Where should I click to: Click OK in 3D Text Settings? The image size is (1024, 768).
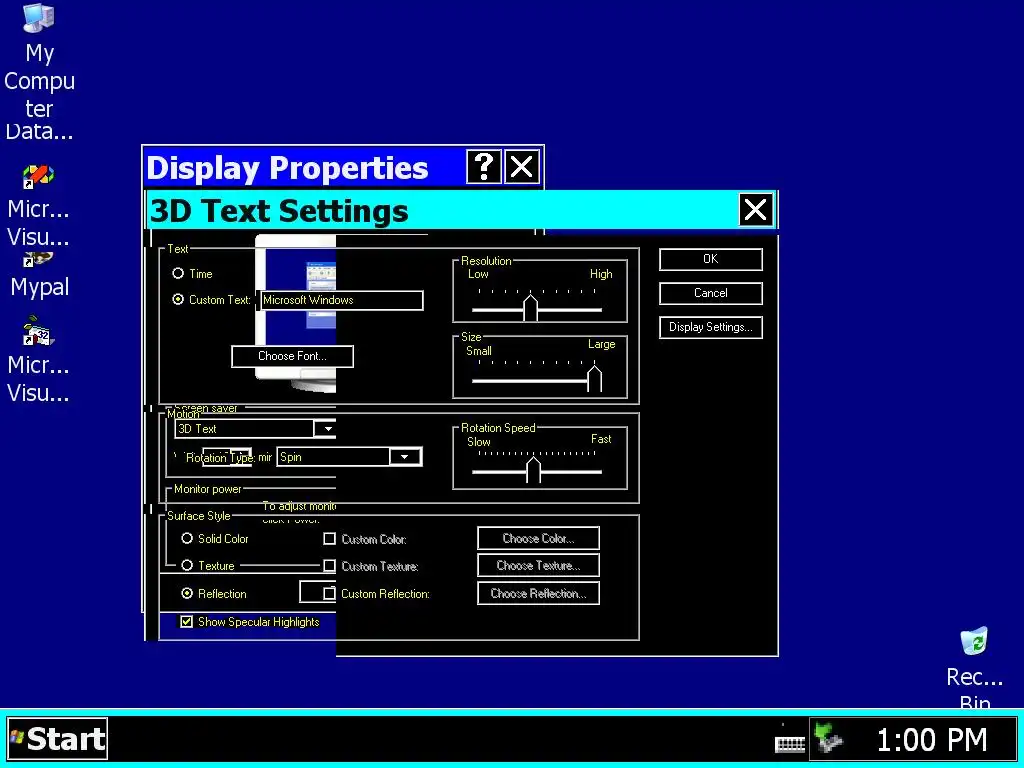pos(711,259)
